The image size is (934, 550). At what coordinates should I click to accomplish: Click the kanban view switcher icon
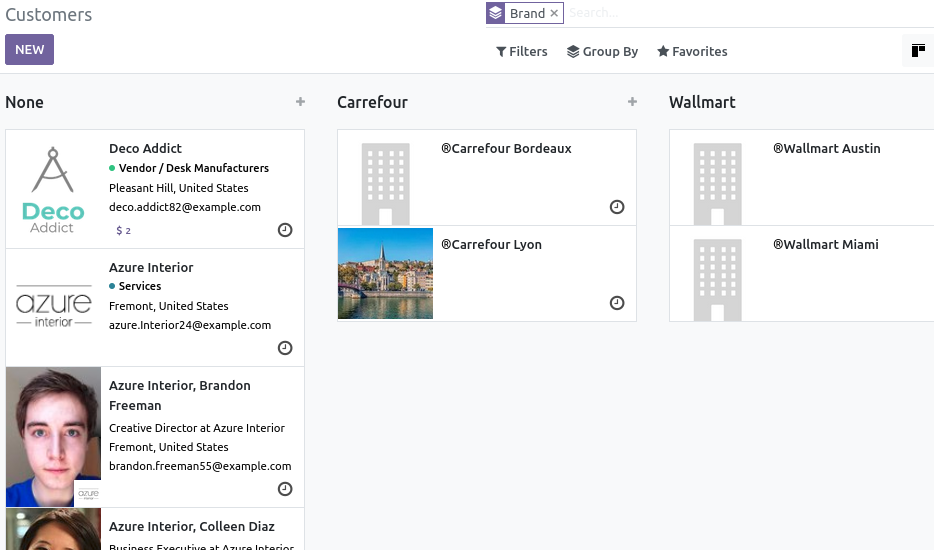(x=918, y=51)
